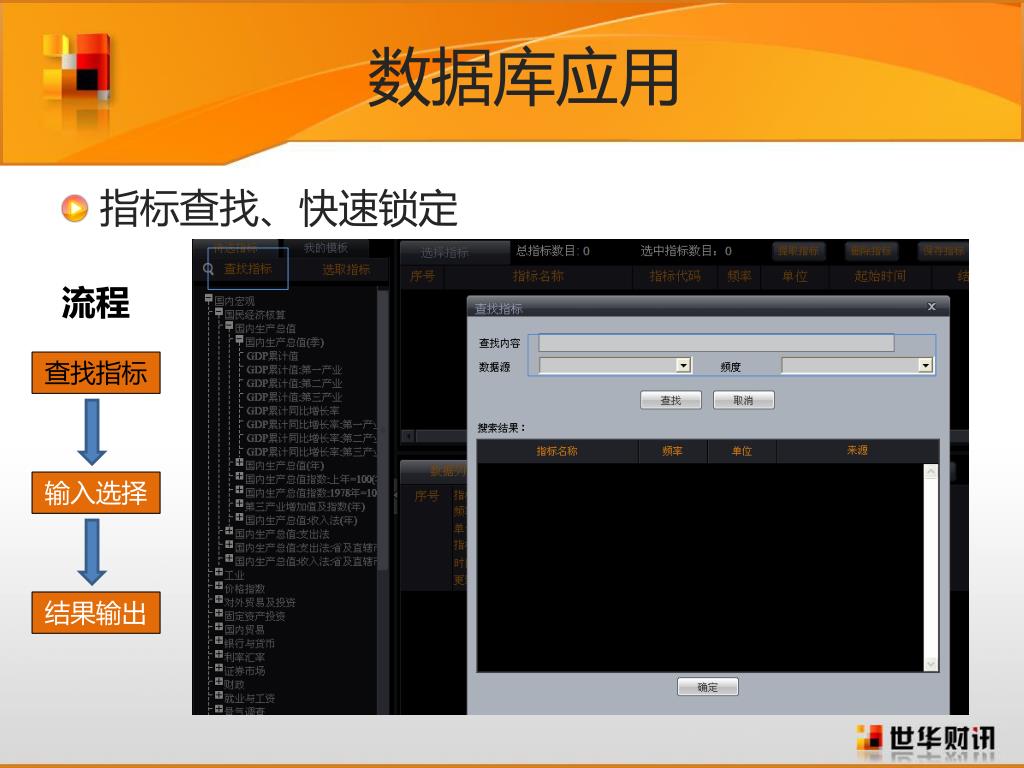Click 频率 header of the main table
The height and width of the screenshot is (768, 1024).
click(x=739, y=276)
